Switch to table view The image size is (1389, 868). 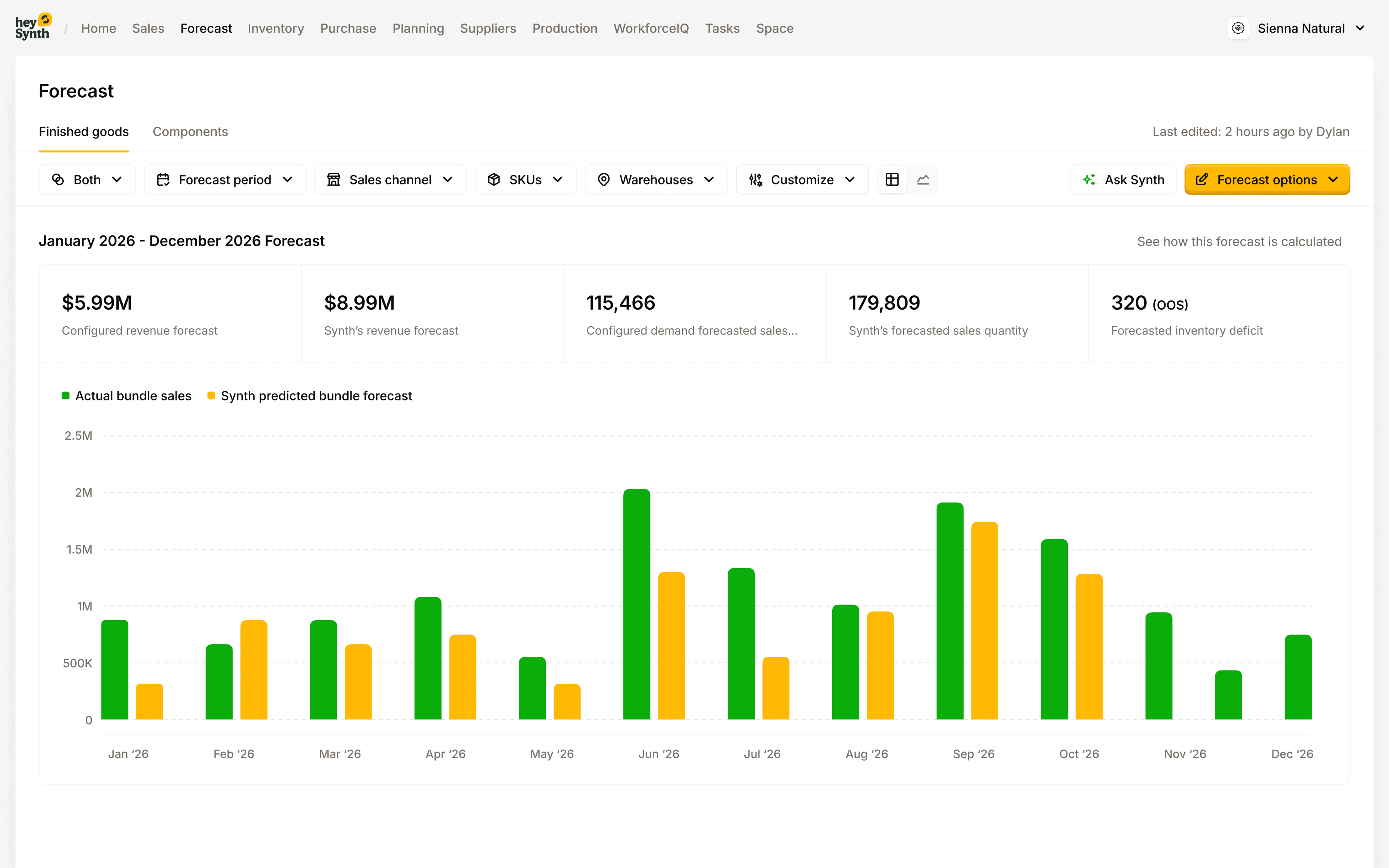[x=892, y=179]
